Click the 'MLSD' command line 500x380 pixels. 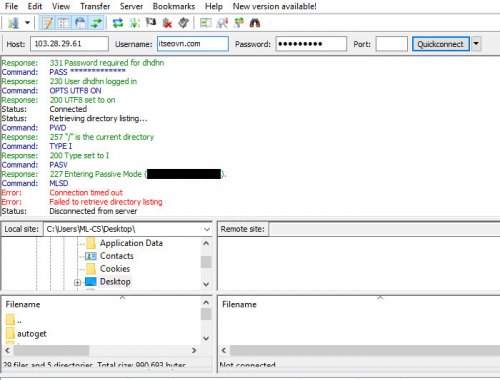tap(59, 183)
